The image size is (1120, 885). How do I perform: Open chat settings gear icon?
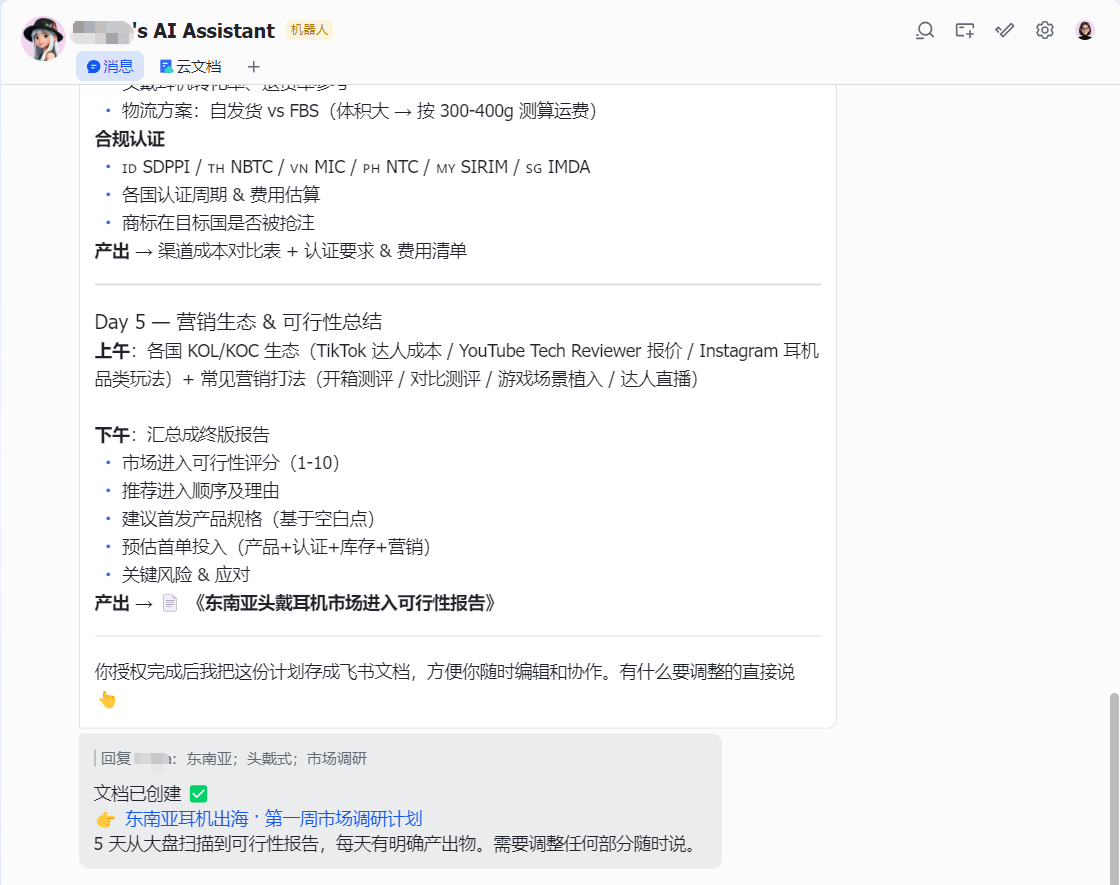[x=1045, y=30]
